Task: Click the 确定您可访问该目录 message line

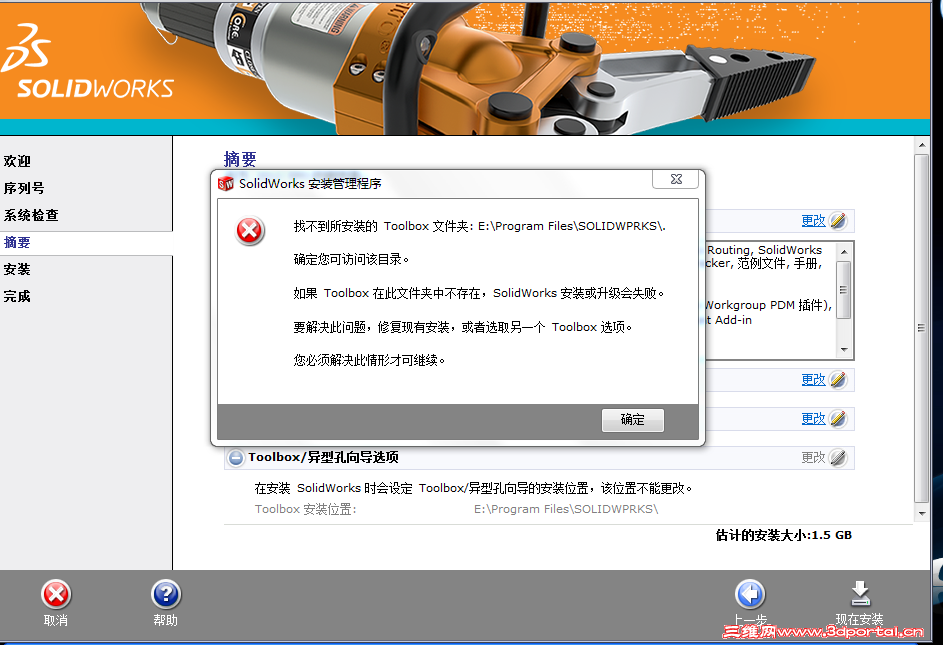Action: [351, 259]
